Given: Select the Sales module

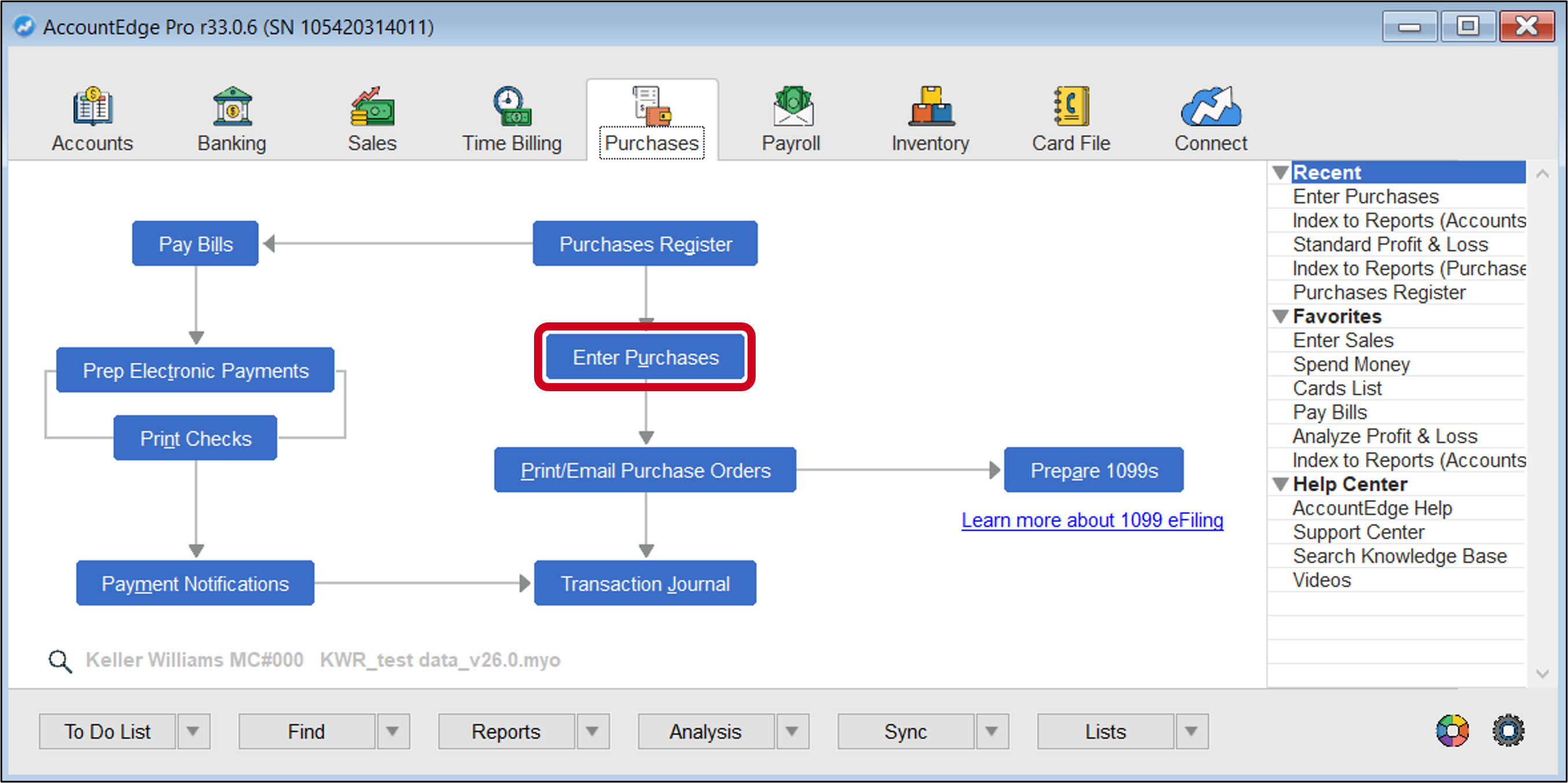Looking at the screenshot, I should coord(372,119).
